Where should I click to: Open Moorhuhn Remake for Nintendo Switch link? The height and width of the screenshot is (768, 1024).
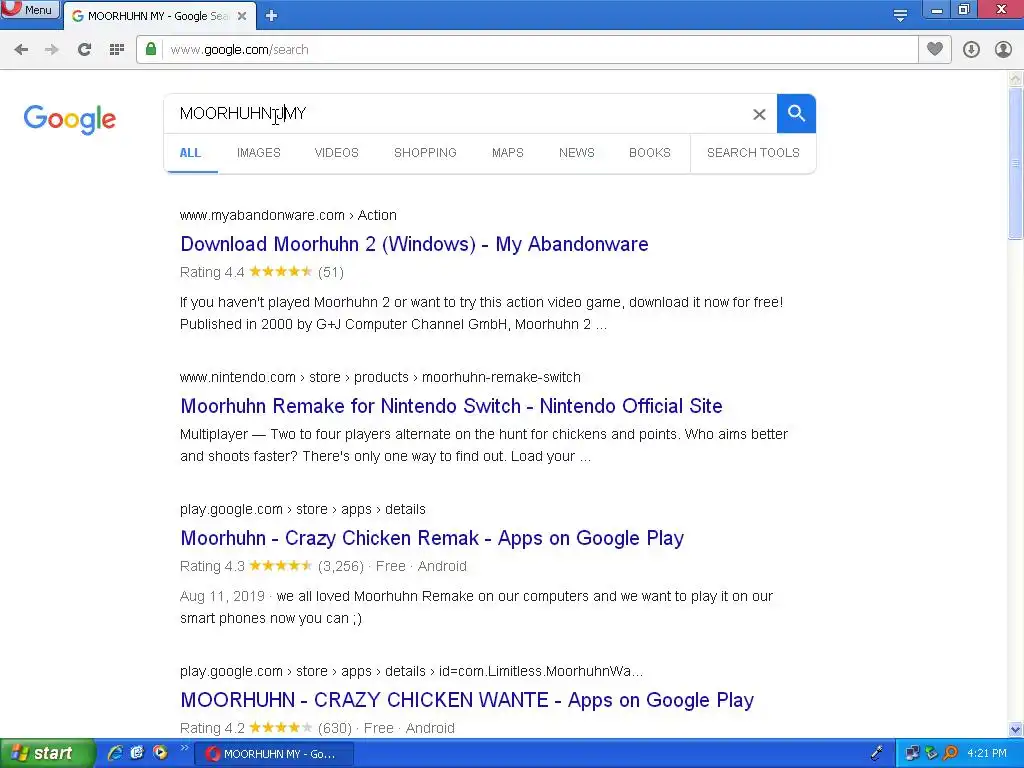451,406
